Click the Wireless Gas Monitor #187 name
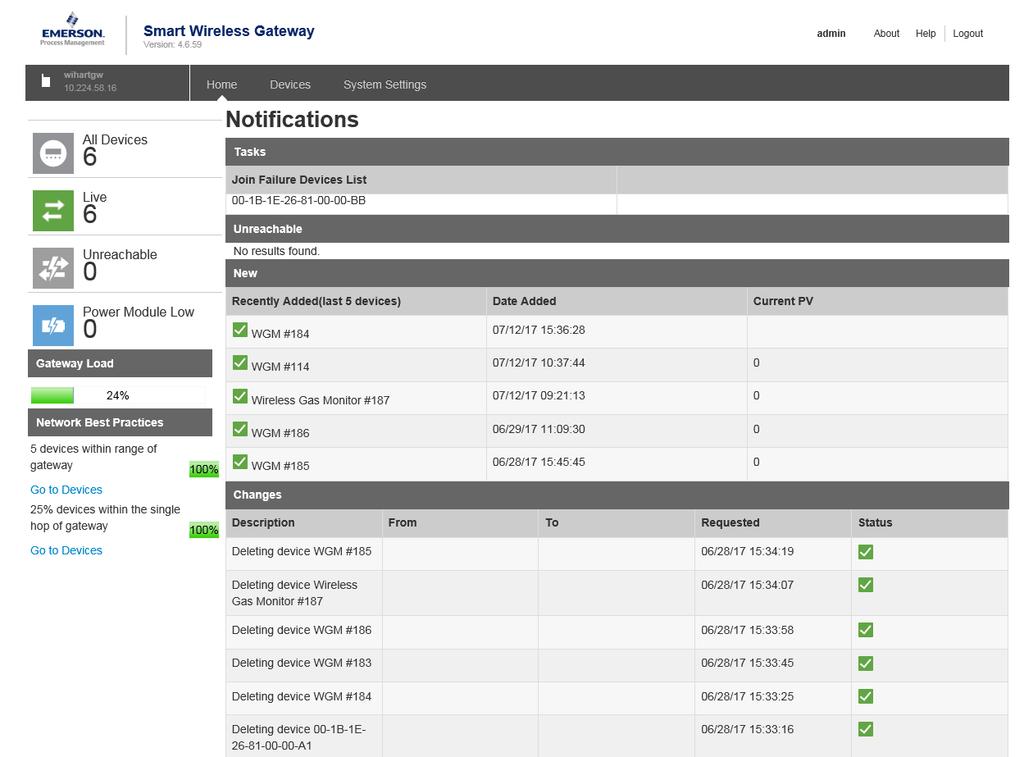 [x=320, y=400]
